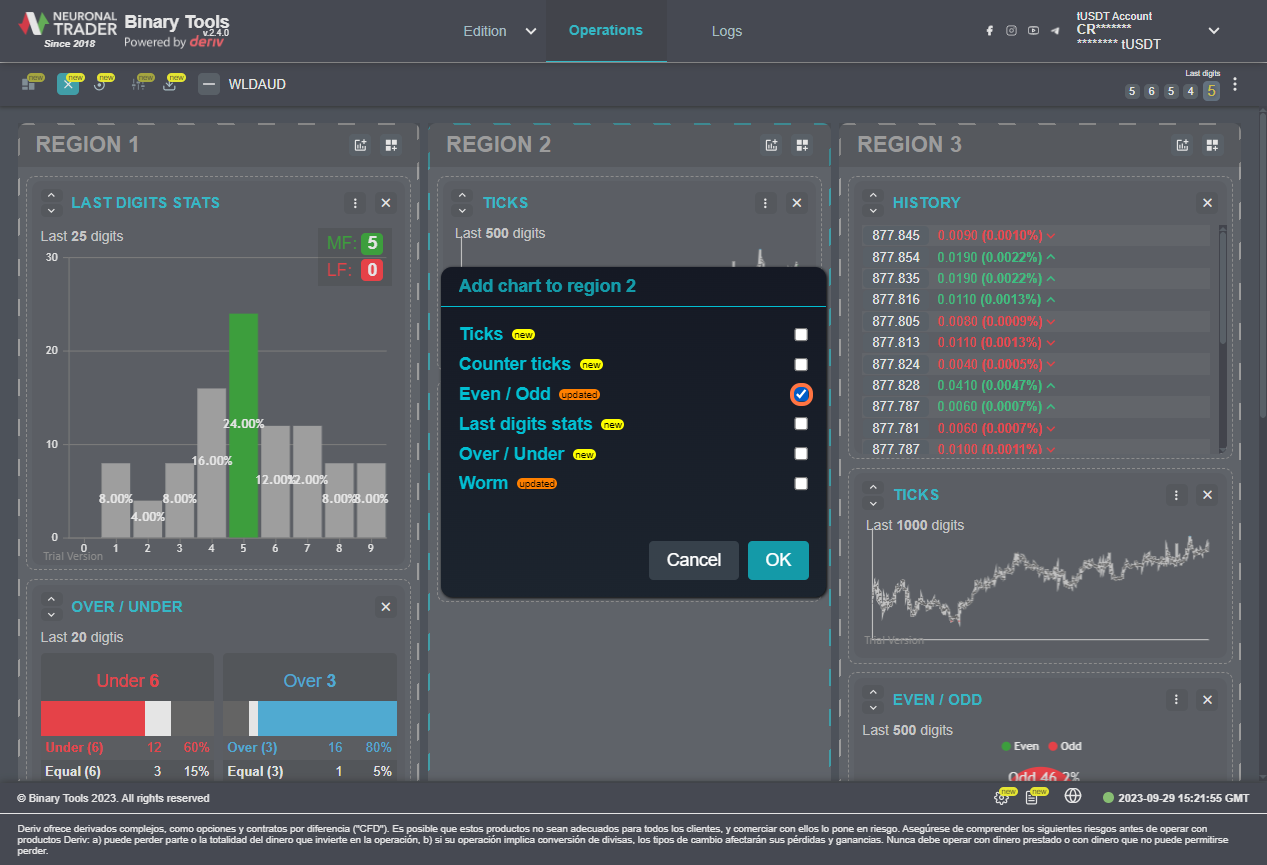Click the add widget grid icon in Region 1
The height and width of the screenshot is (865, 1267).
tap(391, 146)
